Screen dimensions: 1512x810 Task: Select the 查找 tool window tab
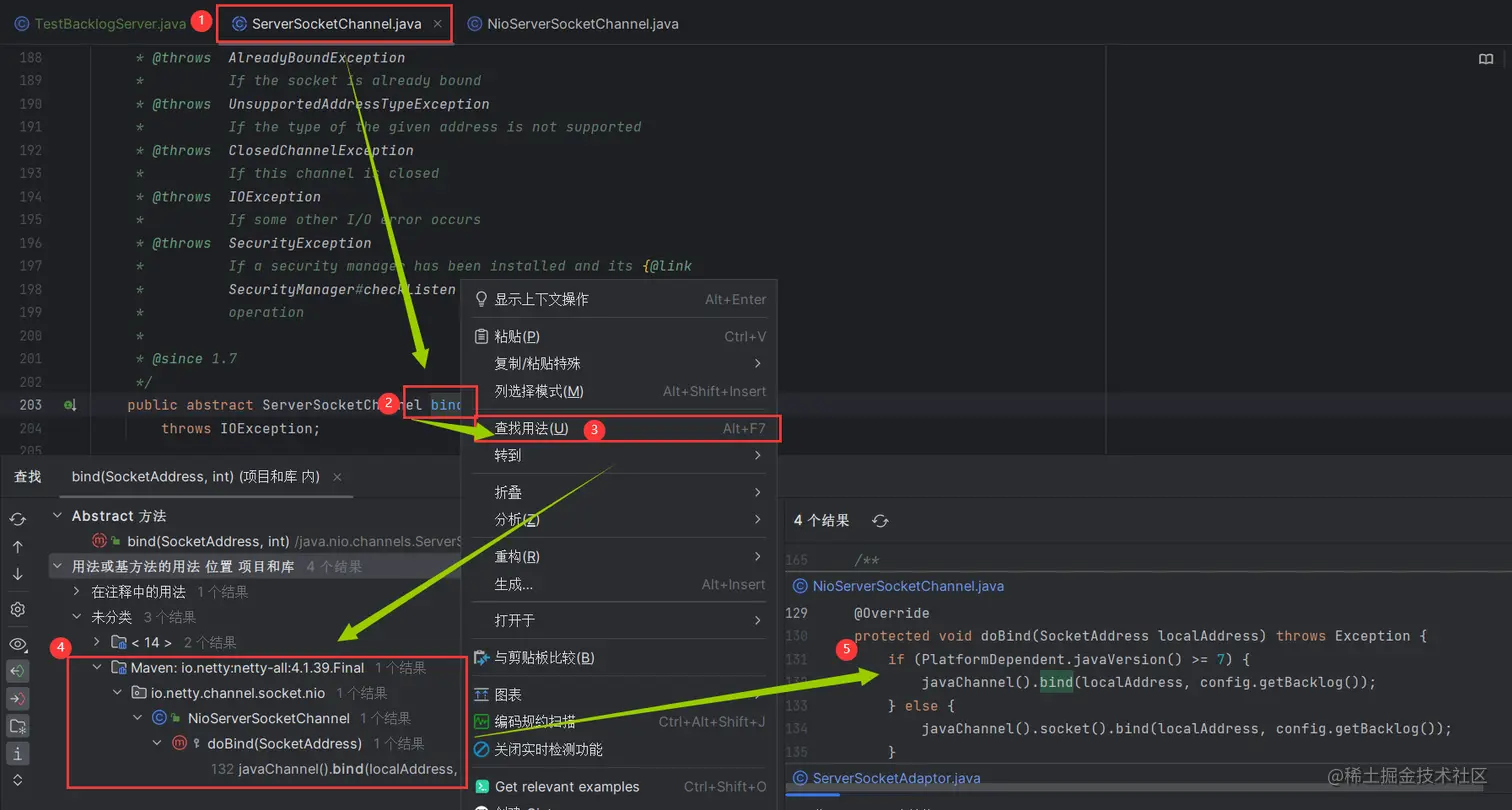point(27,477)
